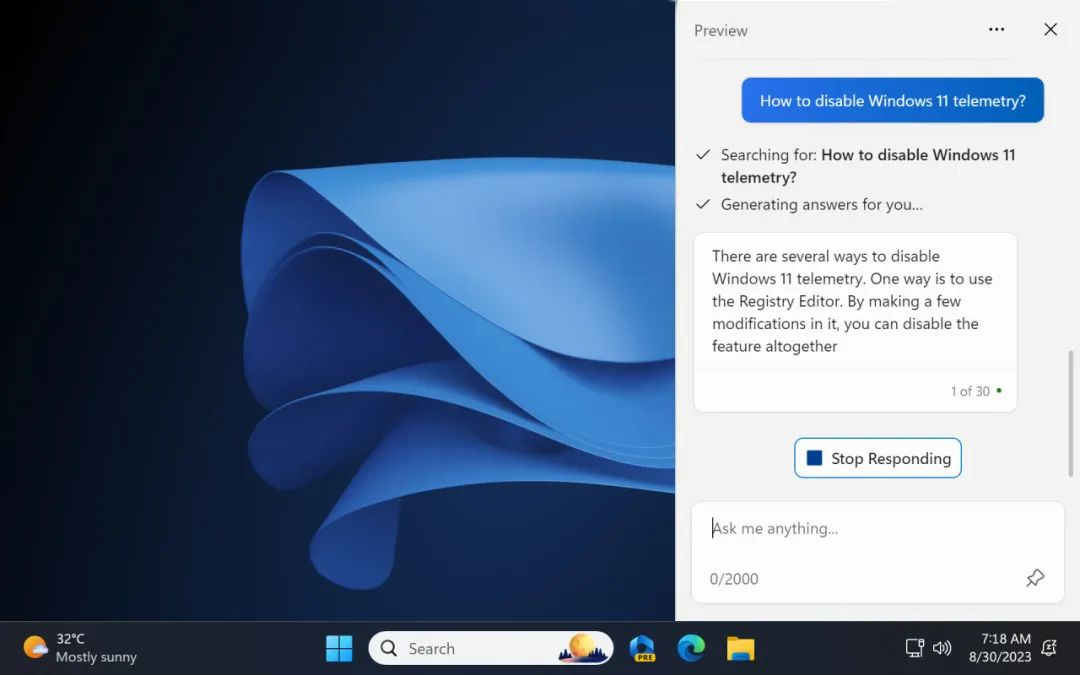Click the Copilot panel vertical scrollbar
Image resolution: width=1080 pixels, height=675 pixels.
tap(1069, 402)
